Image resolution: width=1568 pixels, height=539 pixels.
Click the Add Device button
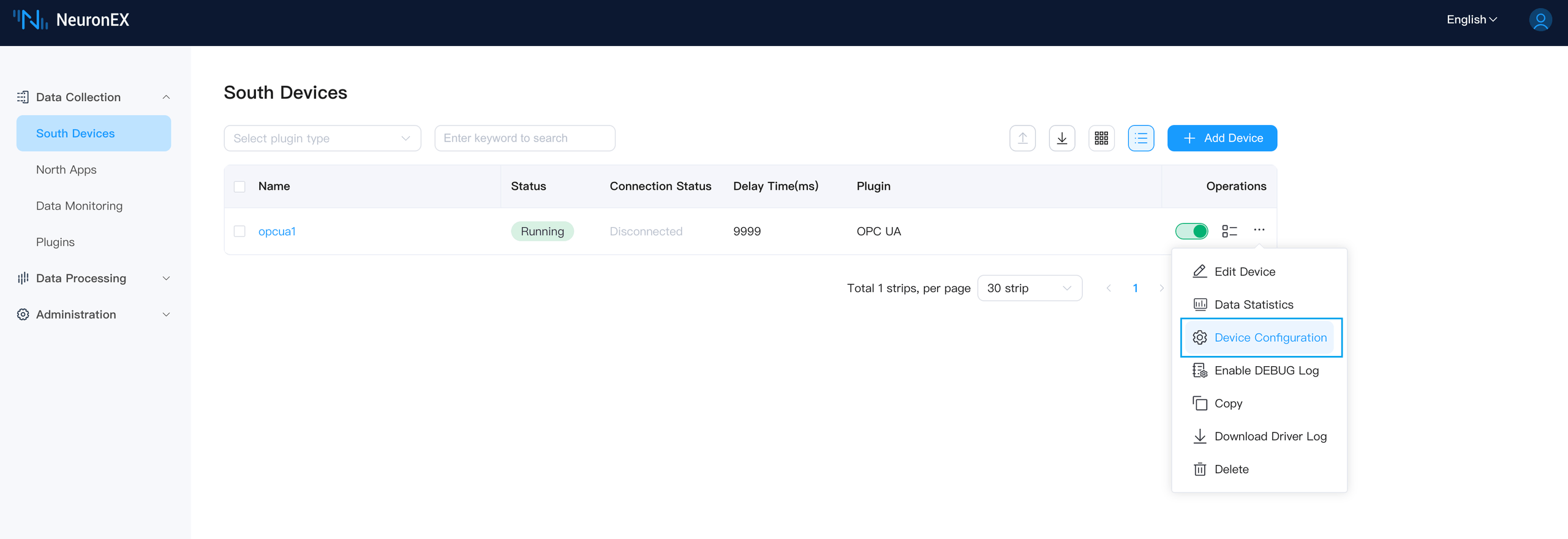click(1222, 138)
